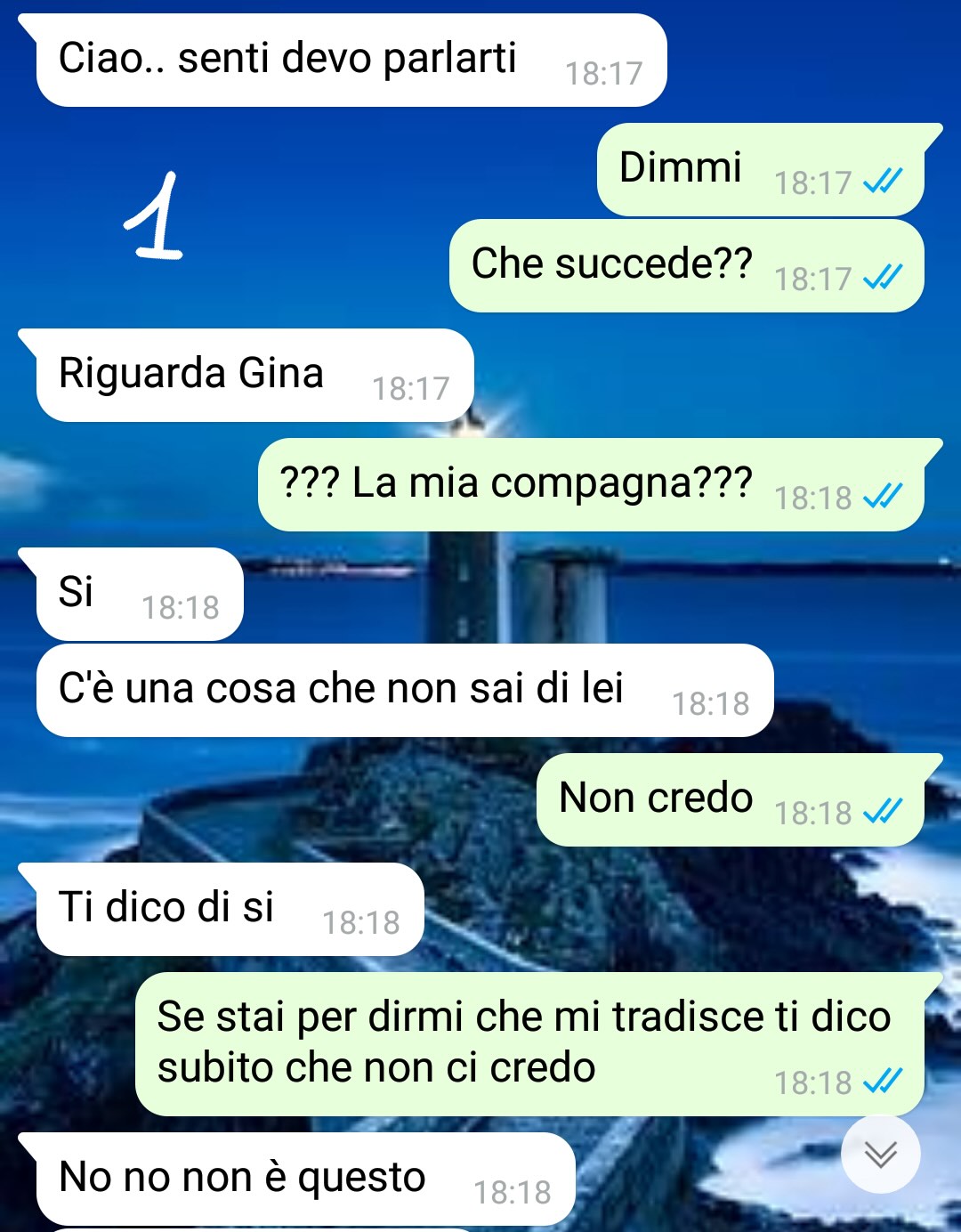Select the Non credo sent message
This screenshot has height=1232, width=961.
(x=731, y=799)
